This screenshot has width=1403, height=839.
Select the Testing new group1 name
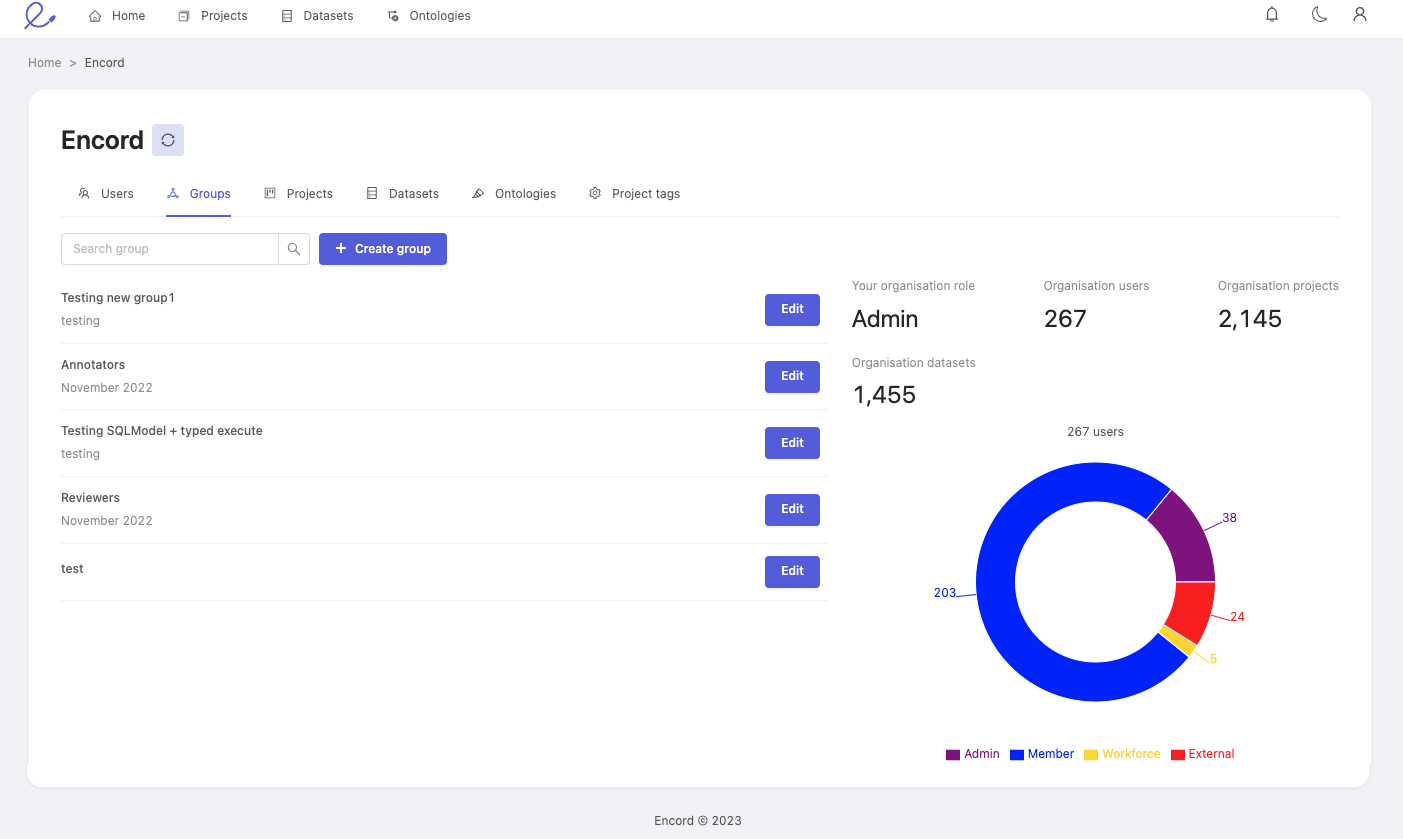118,298
